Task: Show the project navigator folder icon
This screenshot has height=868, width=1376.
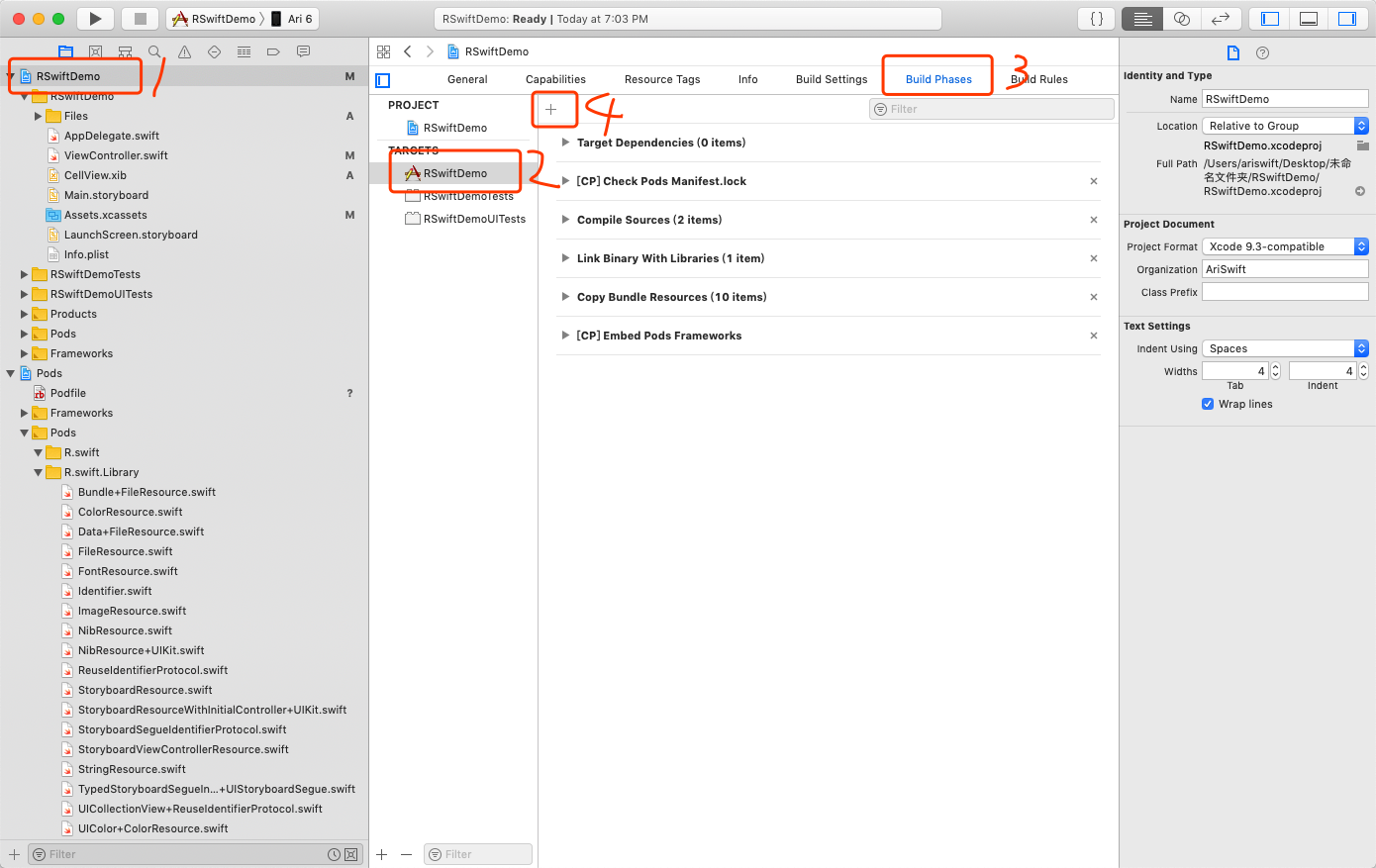Action: point(66,51)
